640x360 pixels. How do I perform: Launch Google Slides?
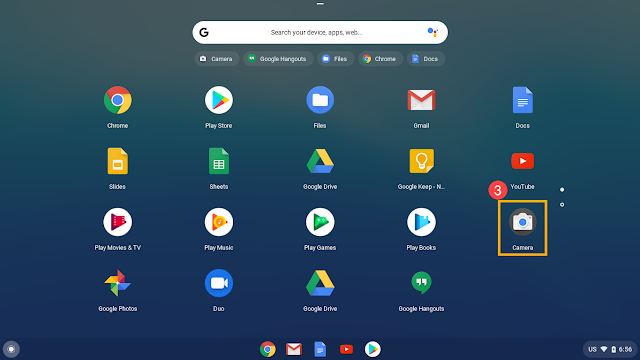click(x=118, y=161)
